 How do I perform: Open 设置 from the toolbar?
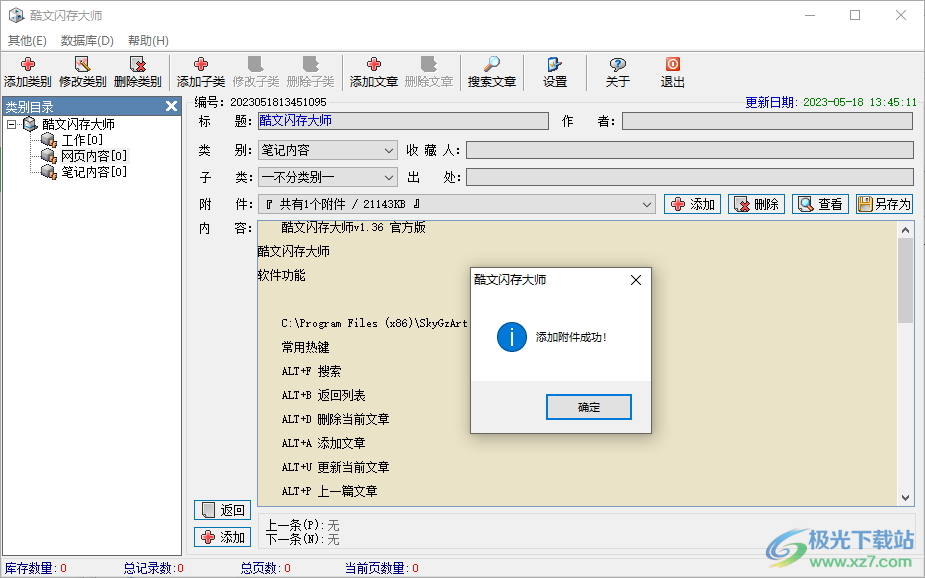555,72
